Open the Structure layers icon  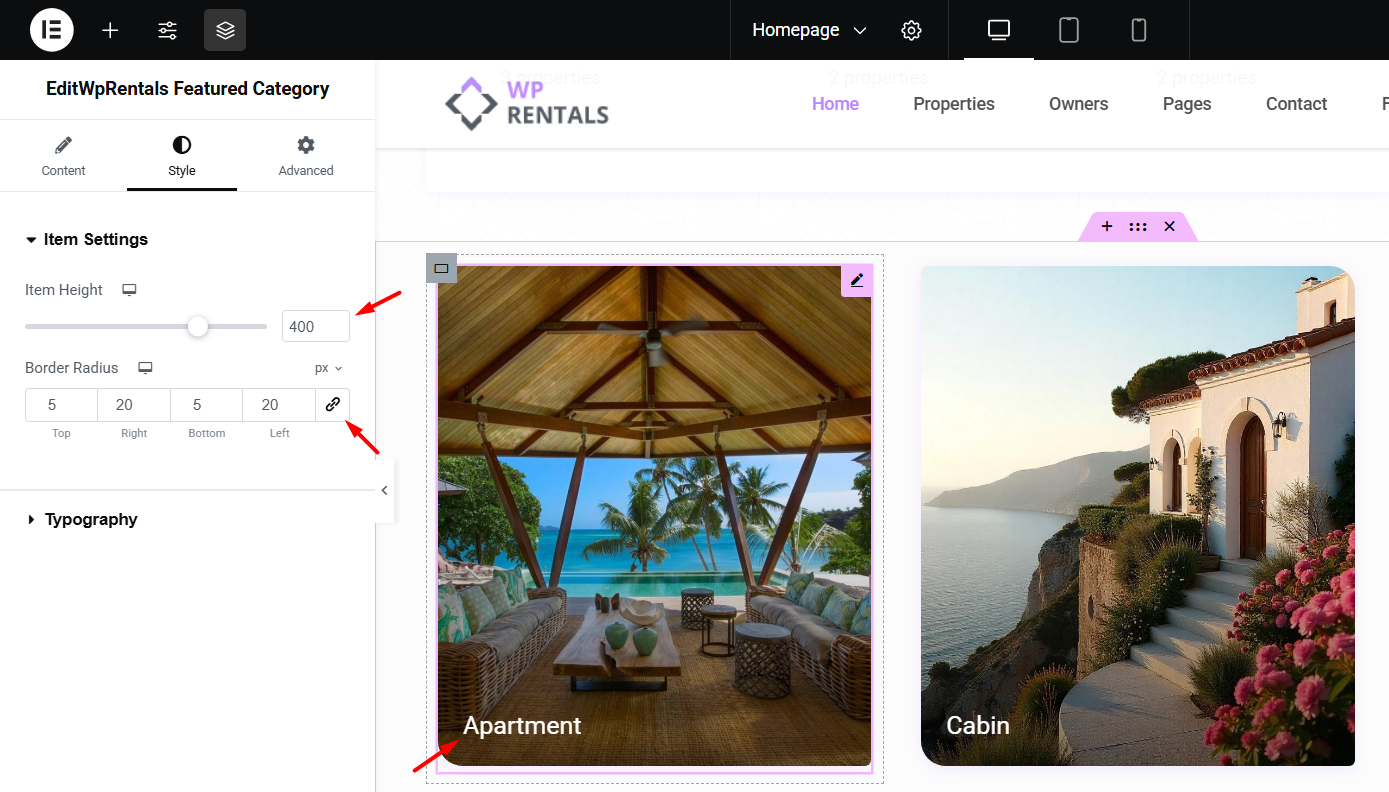[225, 30]
